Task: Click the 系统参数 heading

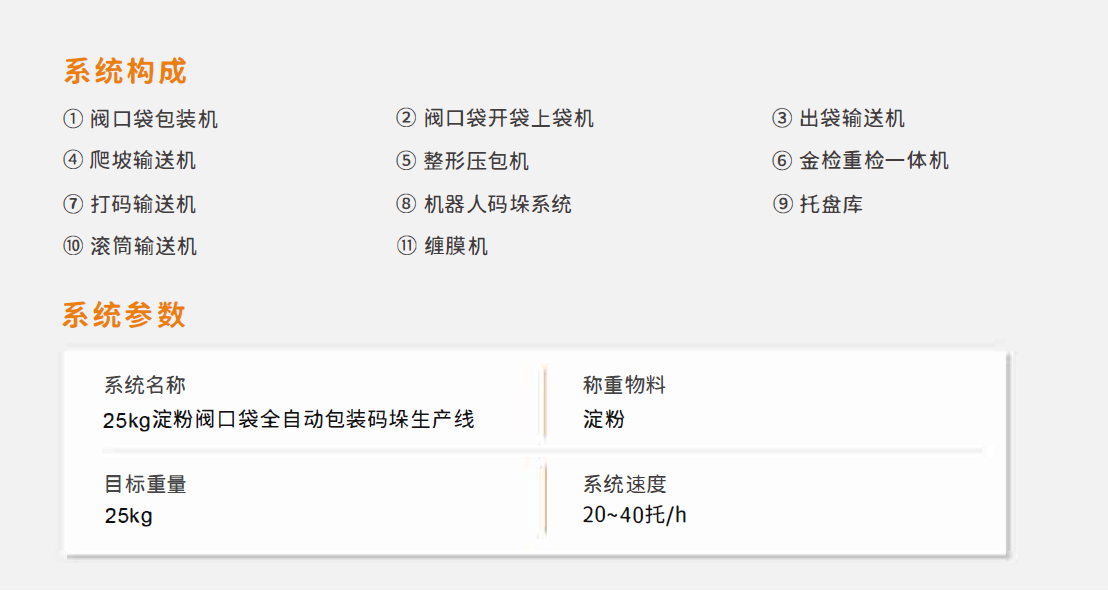Action: pyautogui.click(x=124, y=314)
